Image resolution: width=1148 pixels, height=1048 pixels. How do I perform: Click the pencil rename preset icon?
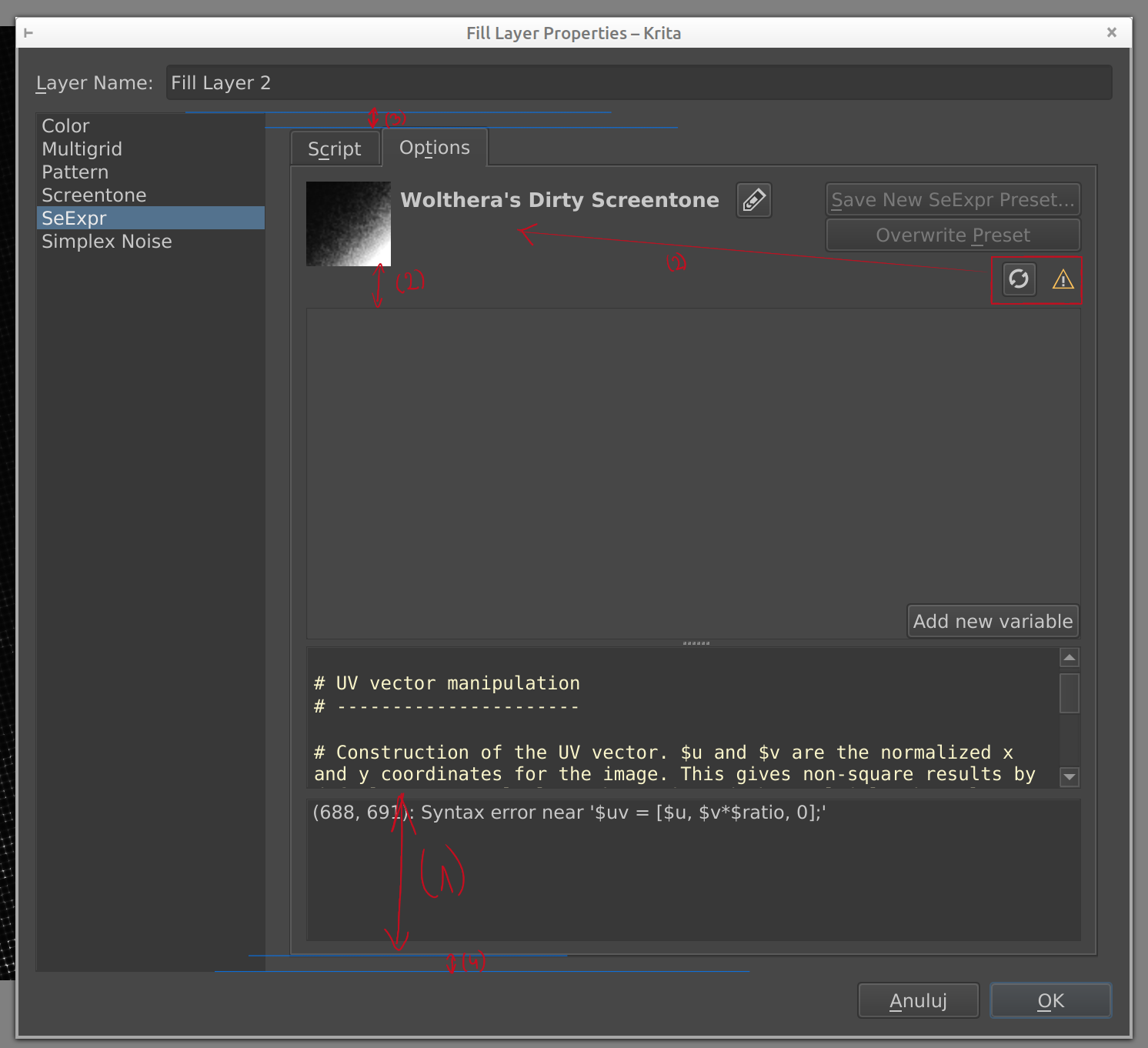(753, 200)
